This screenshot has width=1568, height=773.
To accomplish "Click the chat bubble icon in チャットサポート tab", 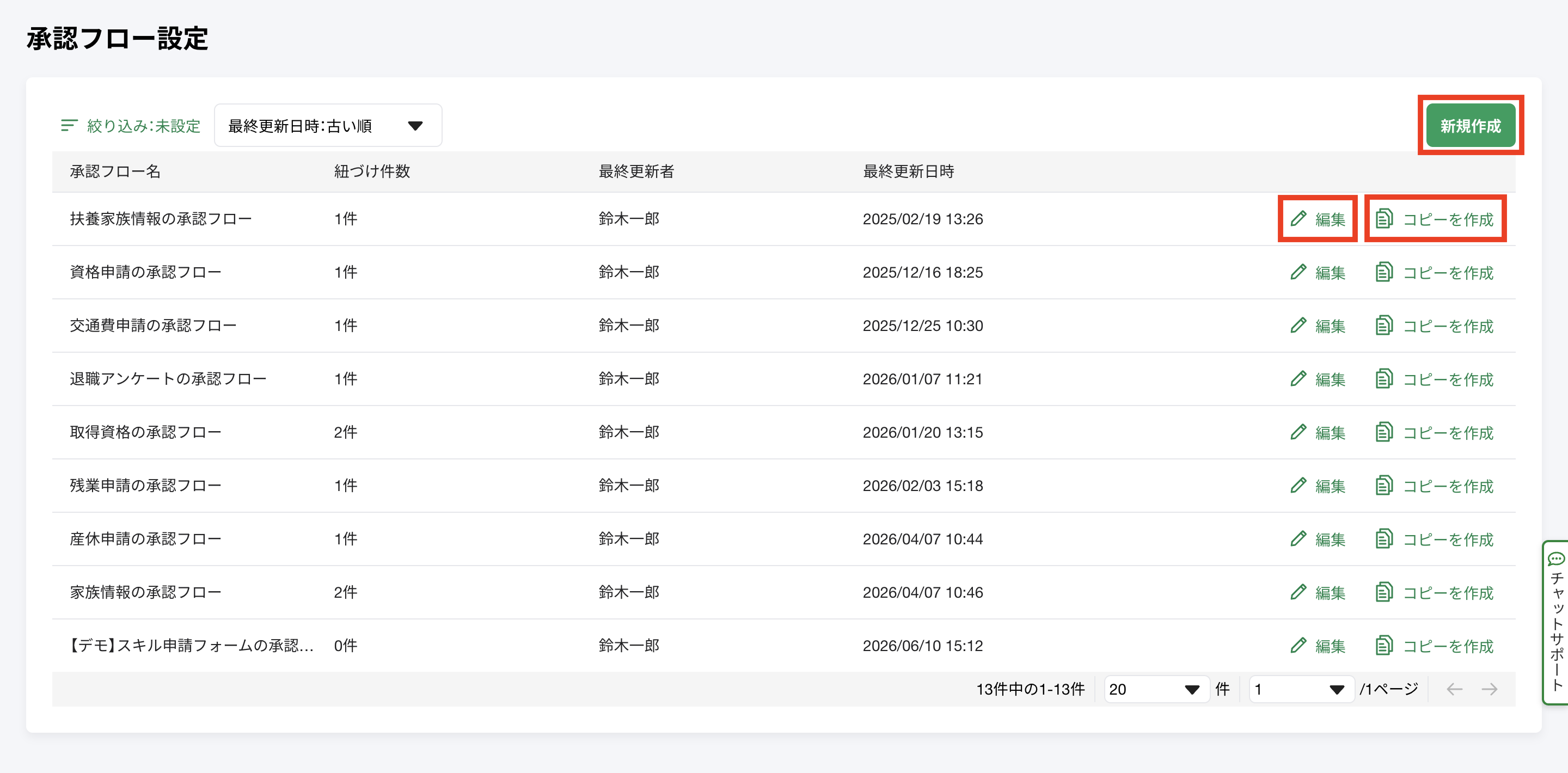I will (1557, 559).
